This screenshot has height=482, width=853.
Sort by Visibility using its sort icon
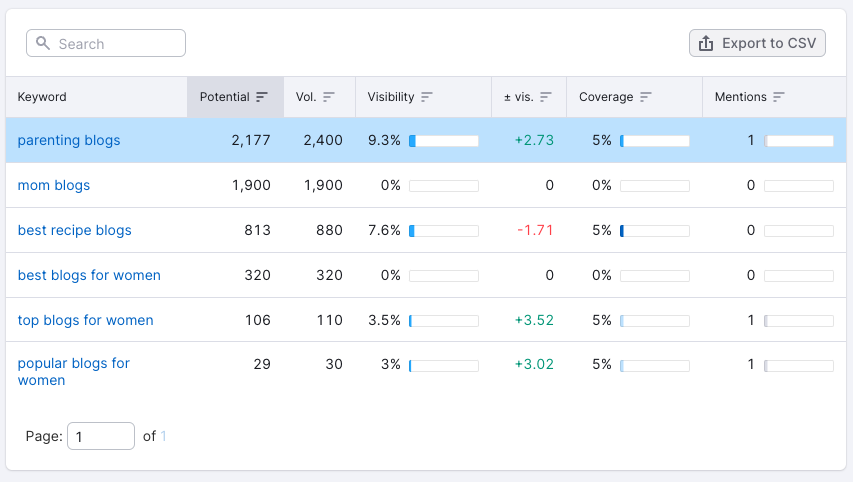point(427,97)
